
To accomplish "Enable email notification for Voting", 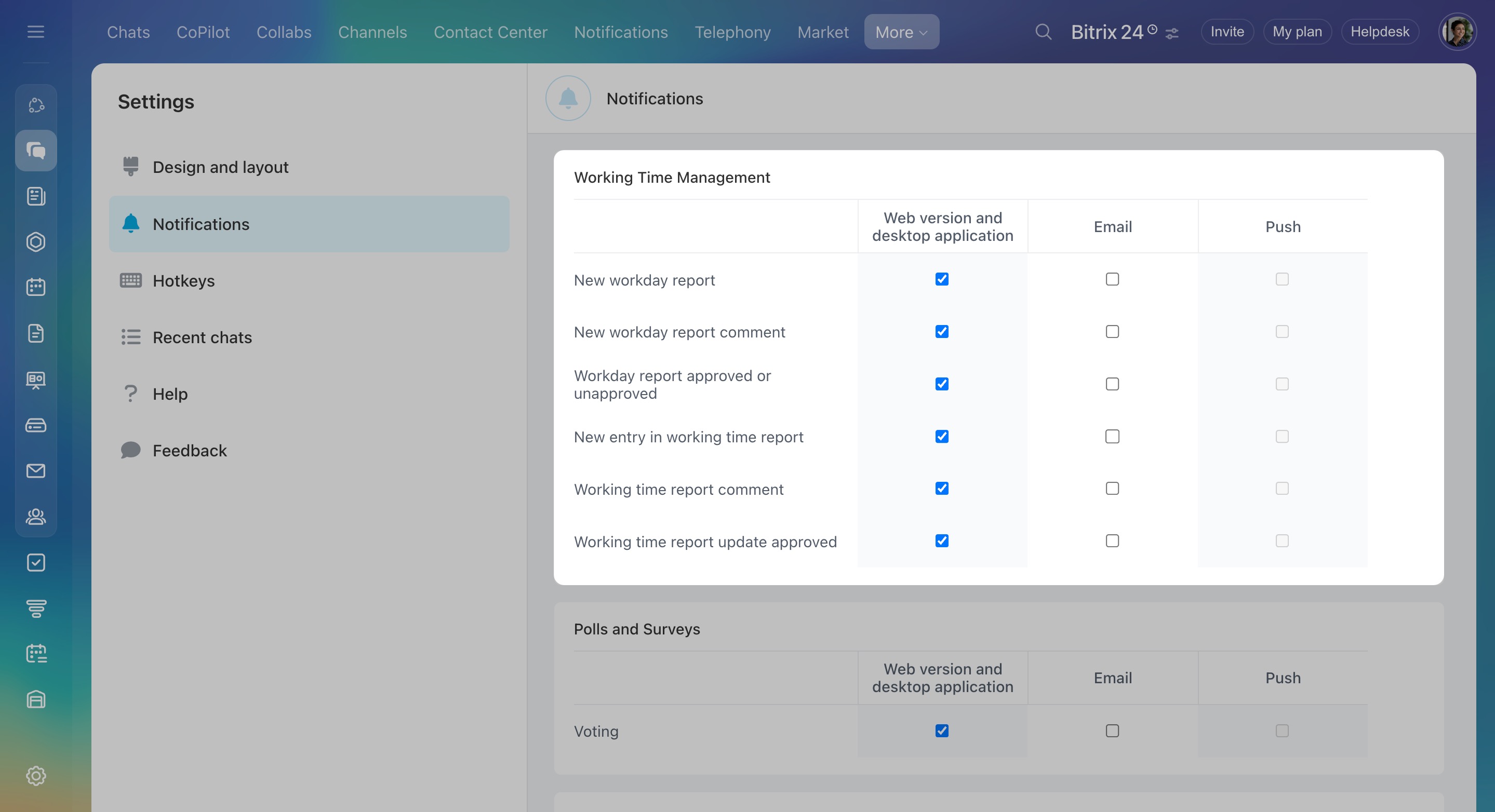I will click(x=1112, y=731).
